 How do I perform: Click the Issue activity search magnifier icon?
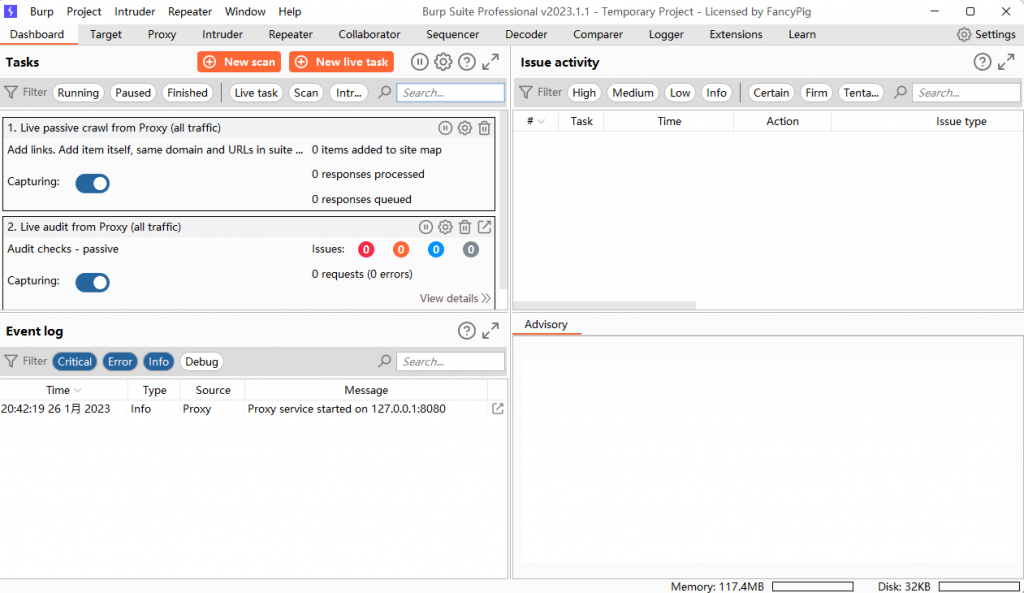[x=900, y=93]
